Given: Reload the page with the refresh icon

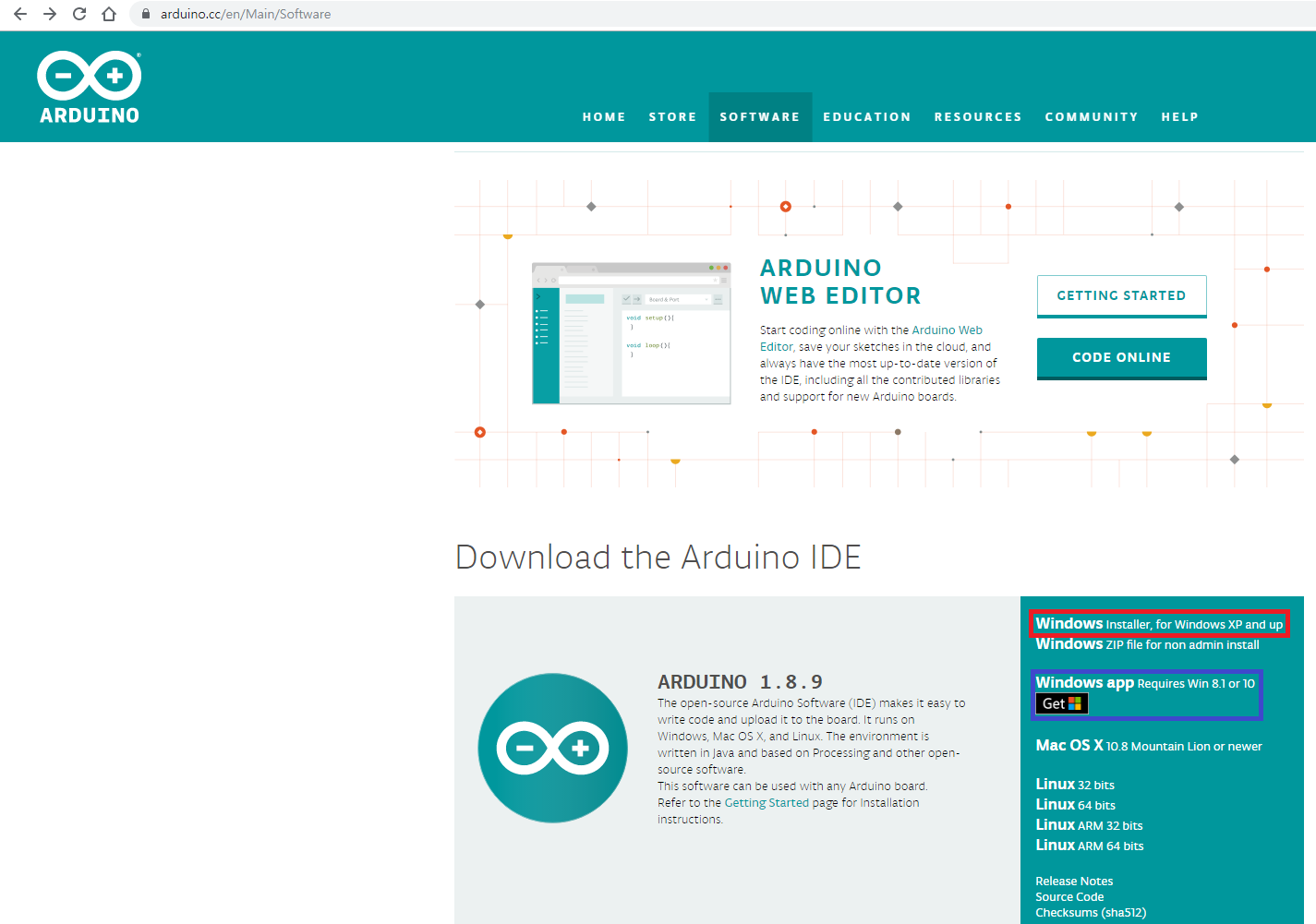Looking at the screenshot, I should [79, 14].
